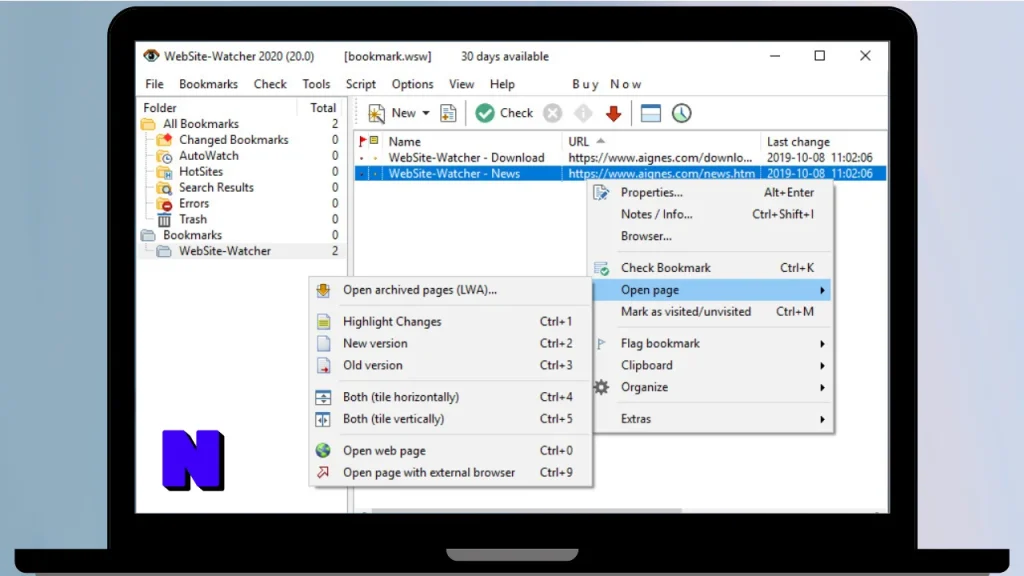
Task: Open the New button dropdown arrow
Action: pos(426,113)
